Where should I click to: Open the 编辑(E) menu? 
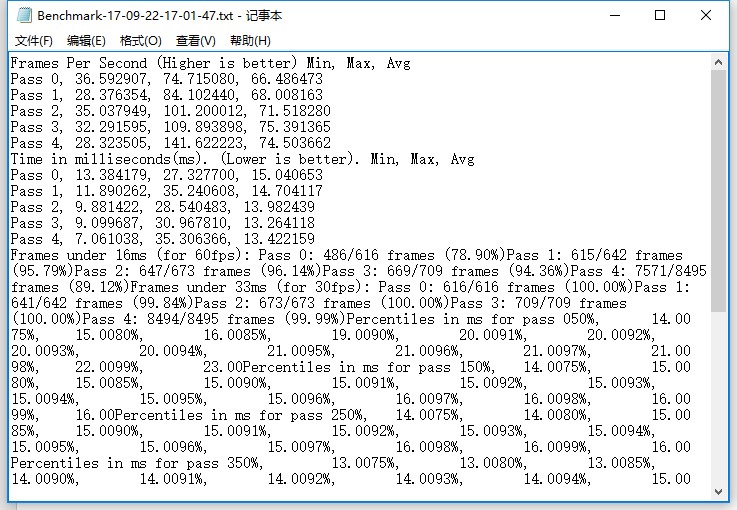(86, 41)
